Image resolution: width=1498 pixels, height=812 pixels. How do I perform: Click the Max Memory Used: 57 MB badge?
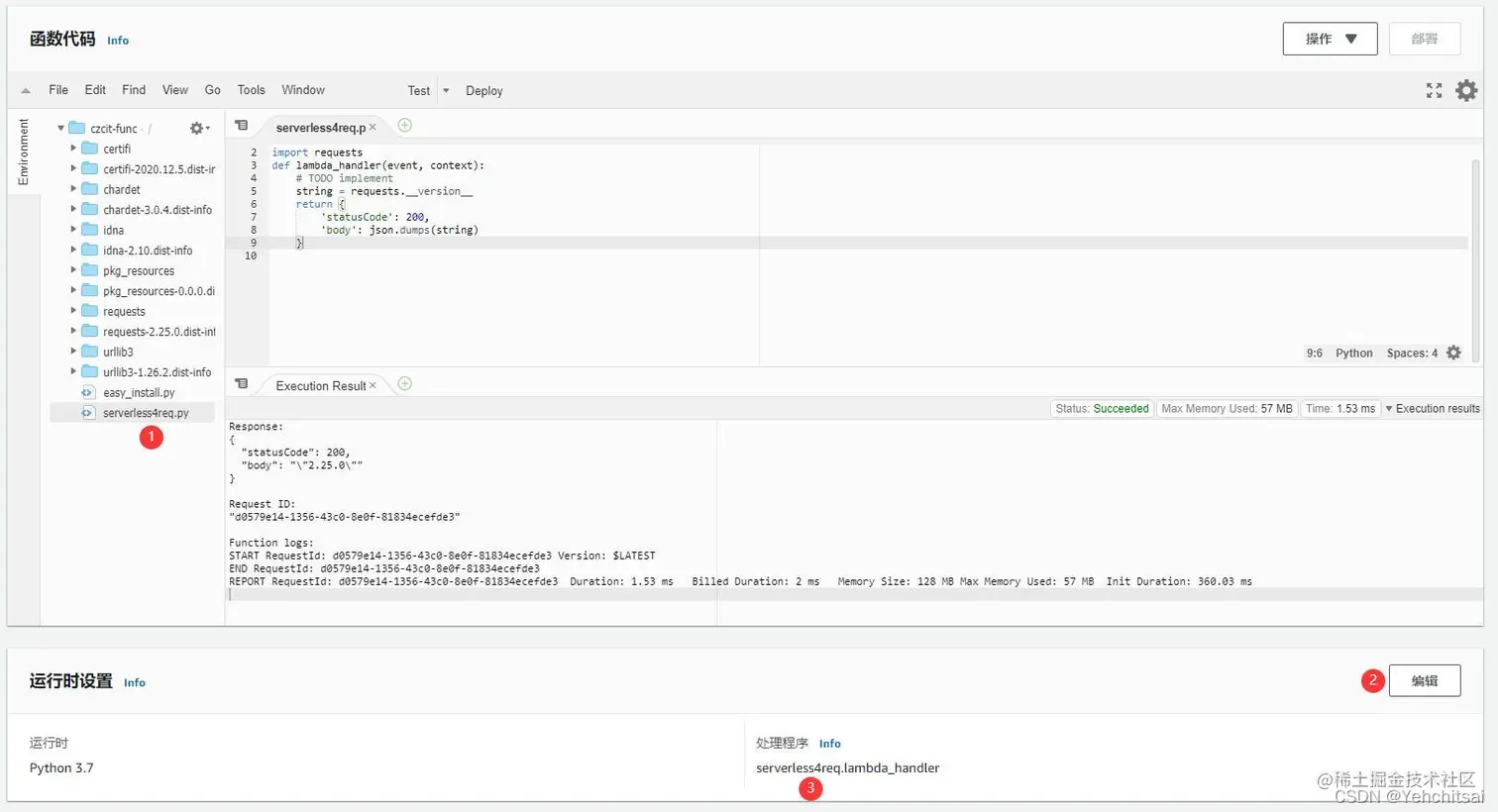coord(1227,408)
